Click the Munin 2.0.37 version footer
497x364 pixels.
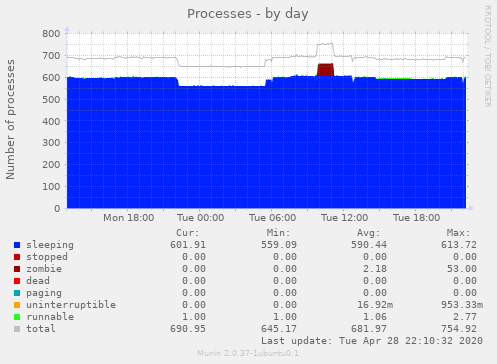click(x=248, y=353)
